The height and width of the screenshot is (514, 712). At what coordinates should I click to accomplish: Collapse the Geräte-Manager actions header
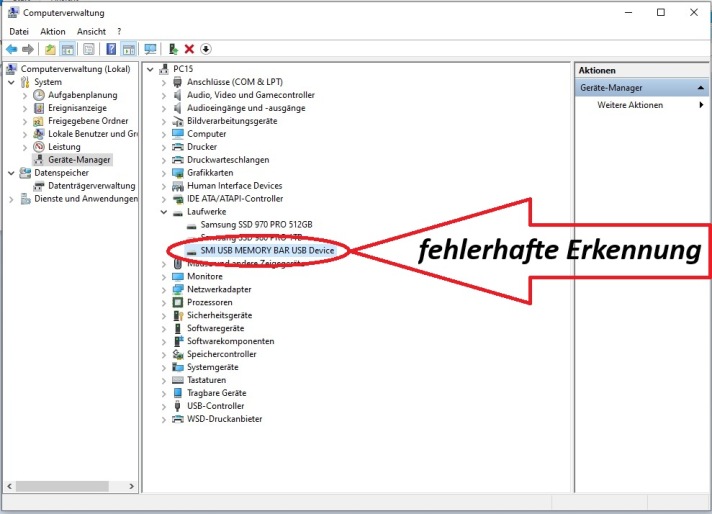coord(701,88)
